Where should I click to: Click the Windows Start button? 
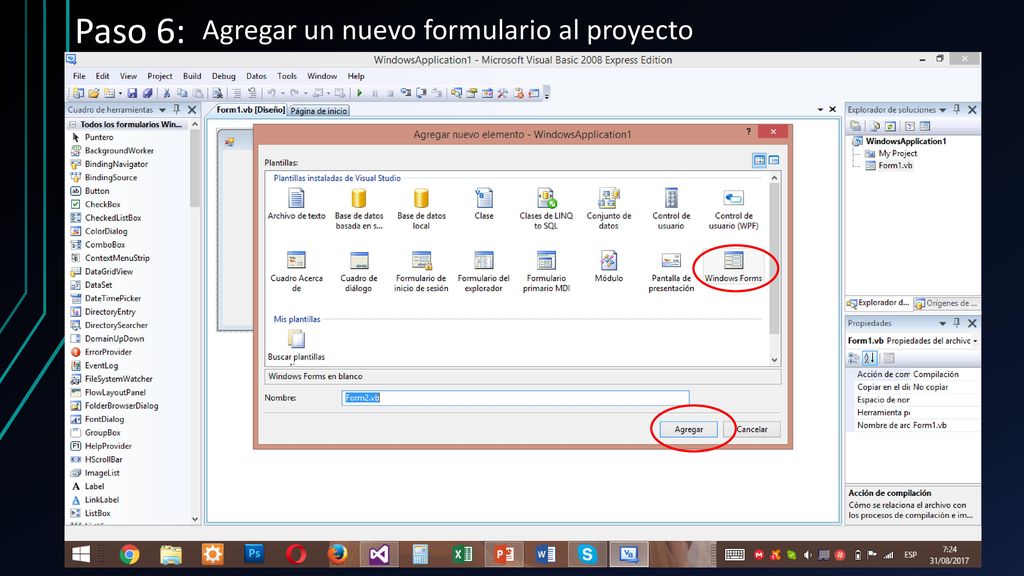click(x=81, y=554)
